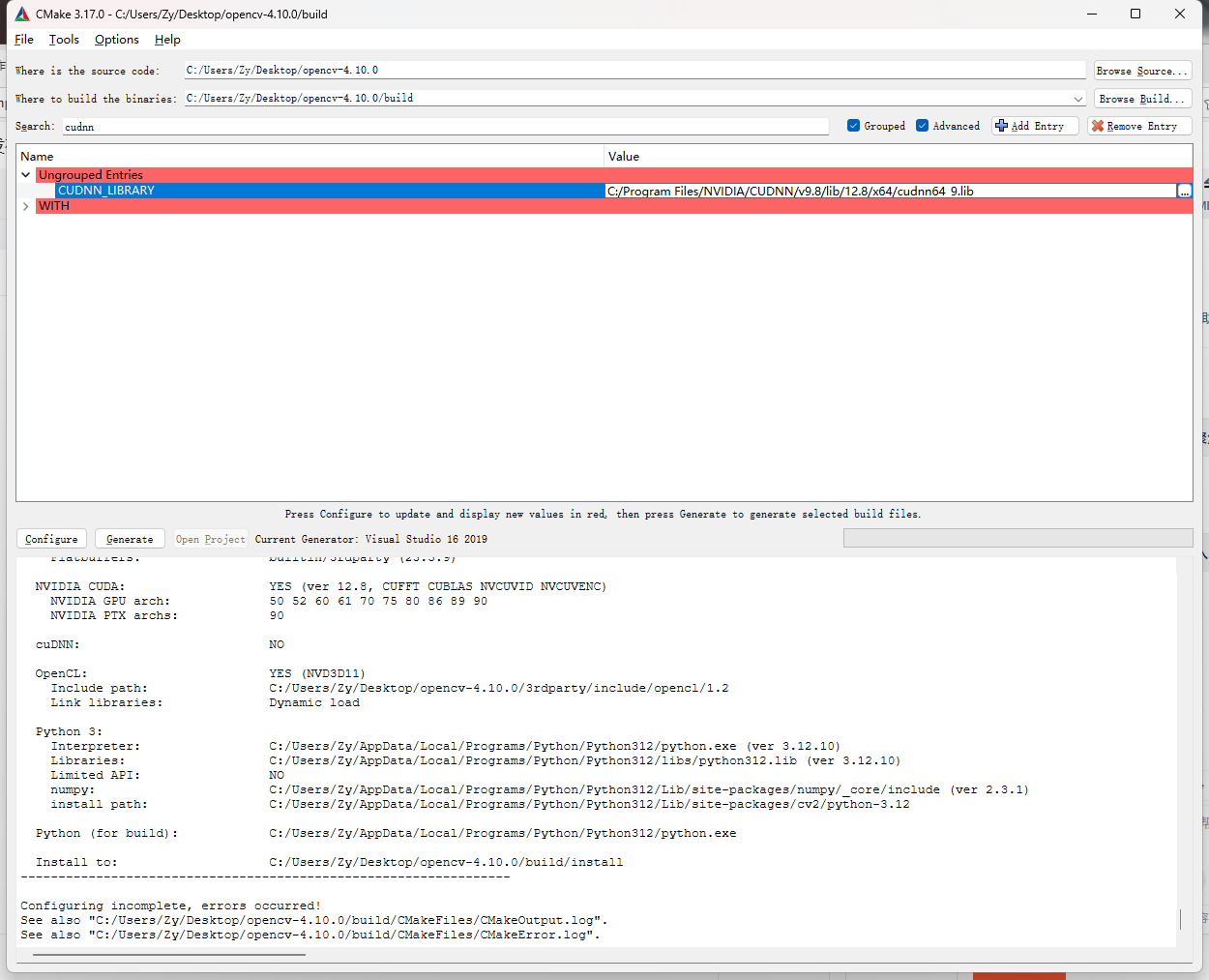Open file browser via ellipsis button for CUDNN_LIBRARY
Screen dimensions: 1209x980
tap(1184, 191)
